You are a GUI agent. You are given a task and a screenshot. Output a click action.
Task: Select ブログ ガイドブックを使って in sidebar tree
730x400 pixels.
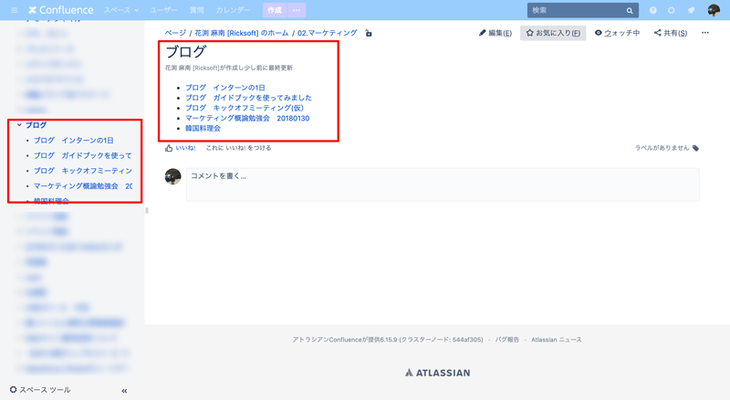pyautogui.click(x=83, y=156)
